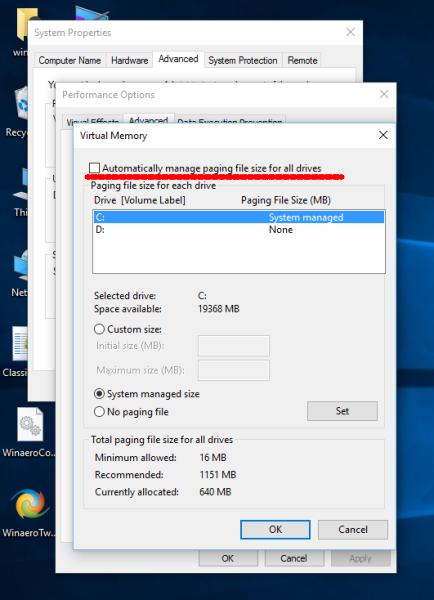Viewport: 434px width, 600px height.
Task: Select the Custom size radio button
Action: pos(99,329)
